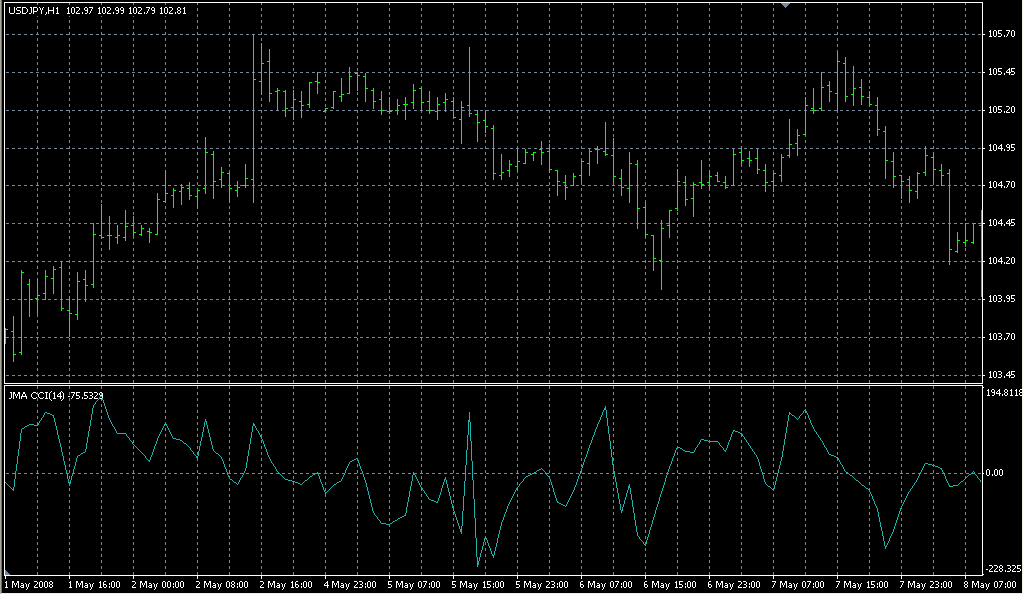Screen dimensions: 1024x594
Task: Select the 2 May 16:00 time label
Action: click(288, 584)
